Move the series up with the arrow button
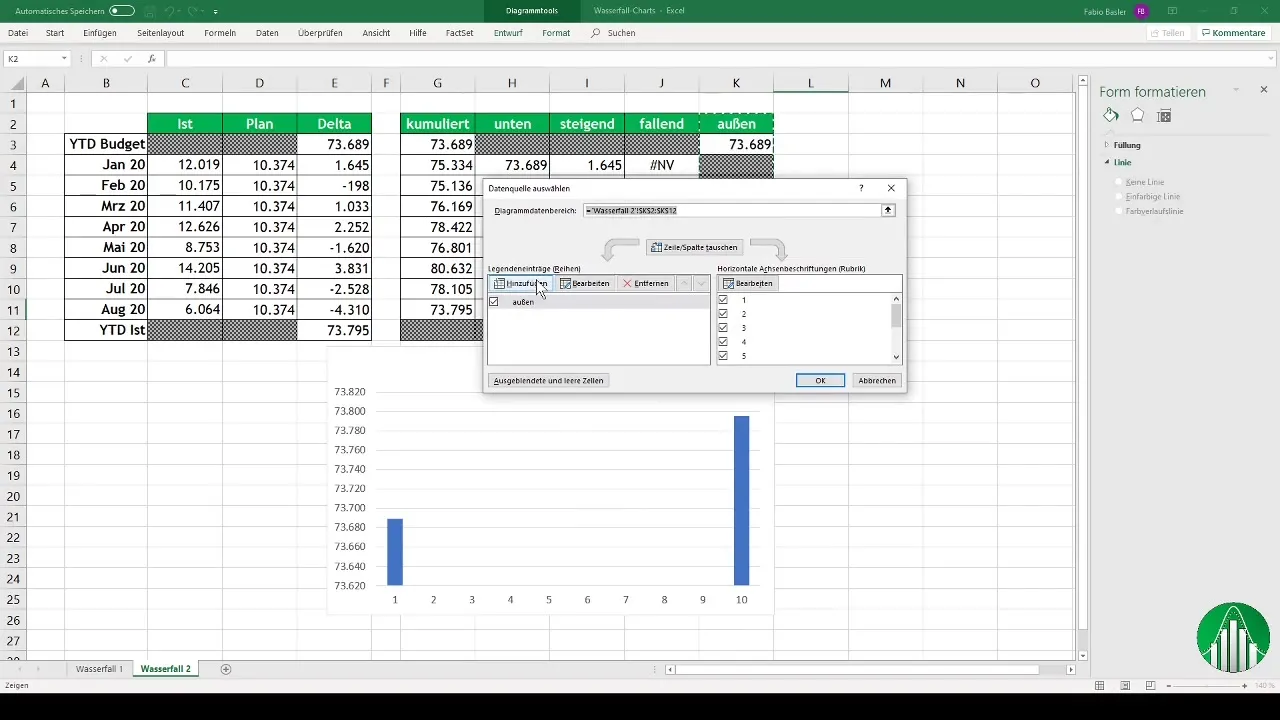The image size is (1280, 720). coord(684,284)
